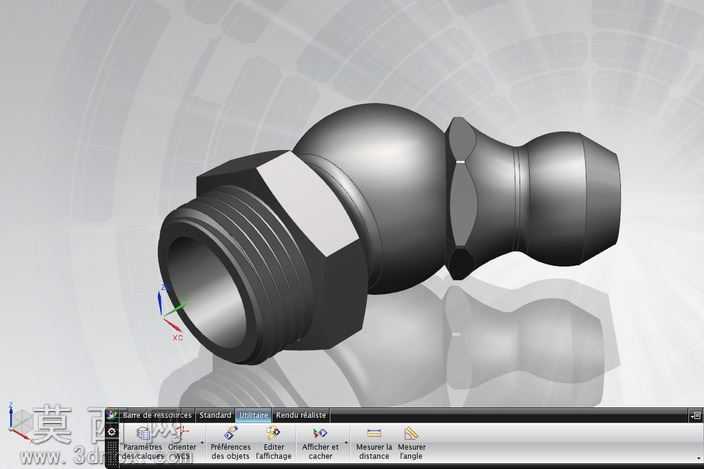Switch to the Standard tab
Screen dimensions: 704x469
[x=215, y=415]
